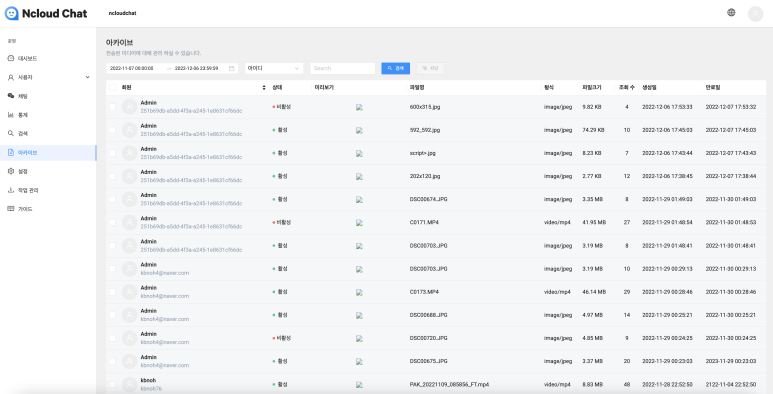
Task: Click the blue 검색 search button
Action: pos(395,69)
